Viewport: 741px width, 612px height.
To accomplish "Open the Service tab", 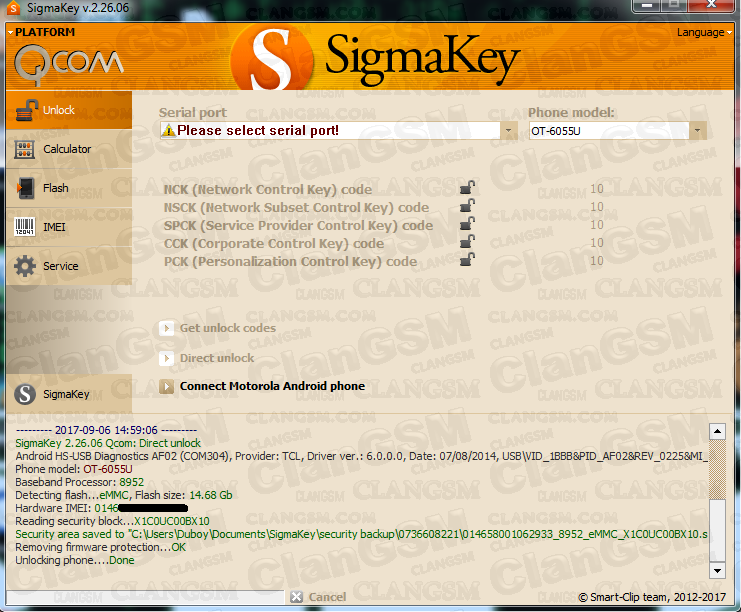I will click(x=69, y=266).
